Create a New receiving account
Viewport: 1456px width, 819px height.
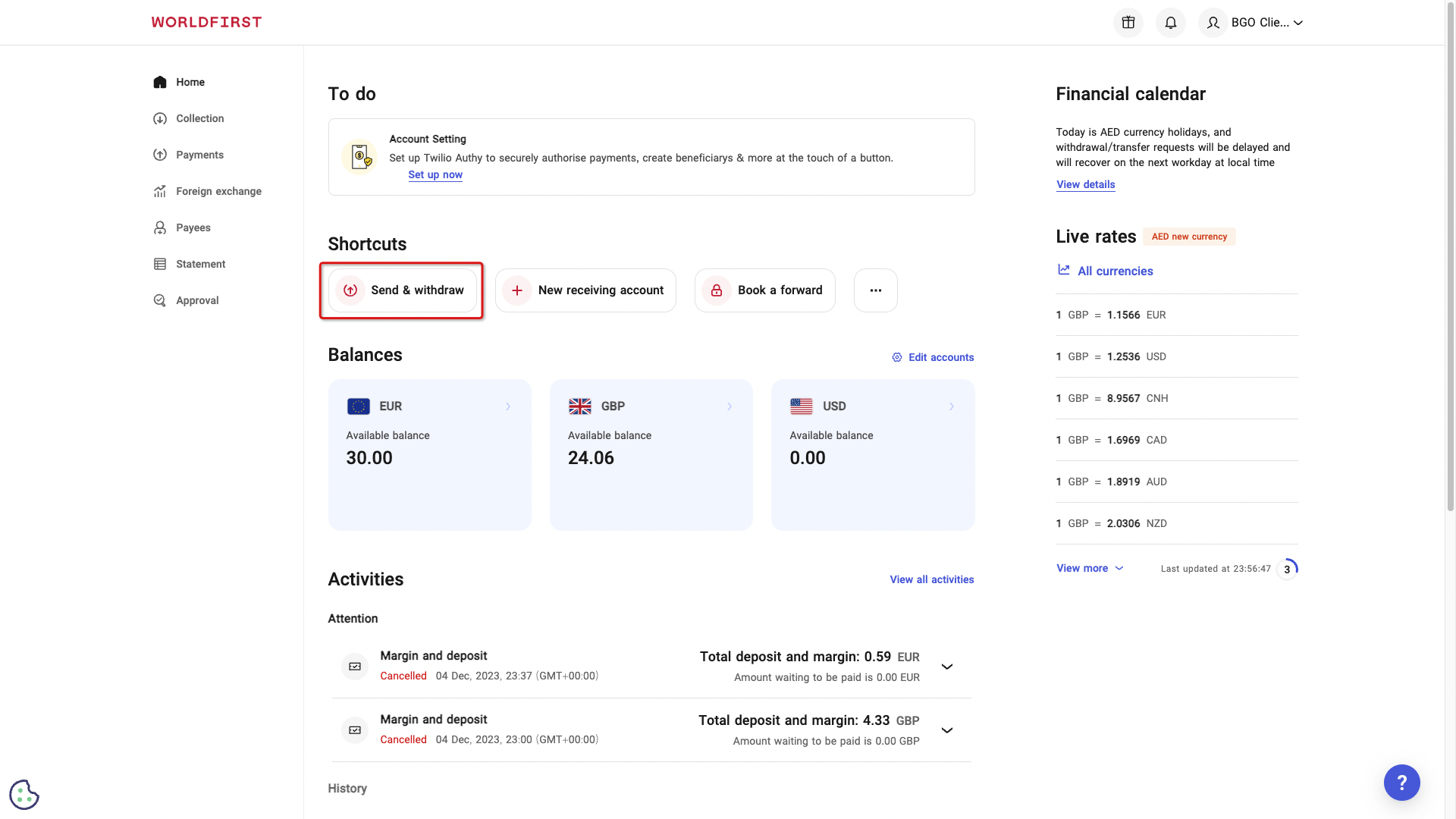585,290
